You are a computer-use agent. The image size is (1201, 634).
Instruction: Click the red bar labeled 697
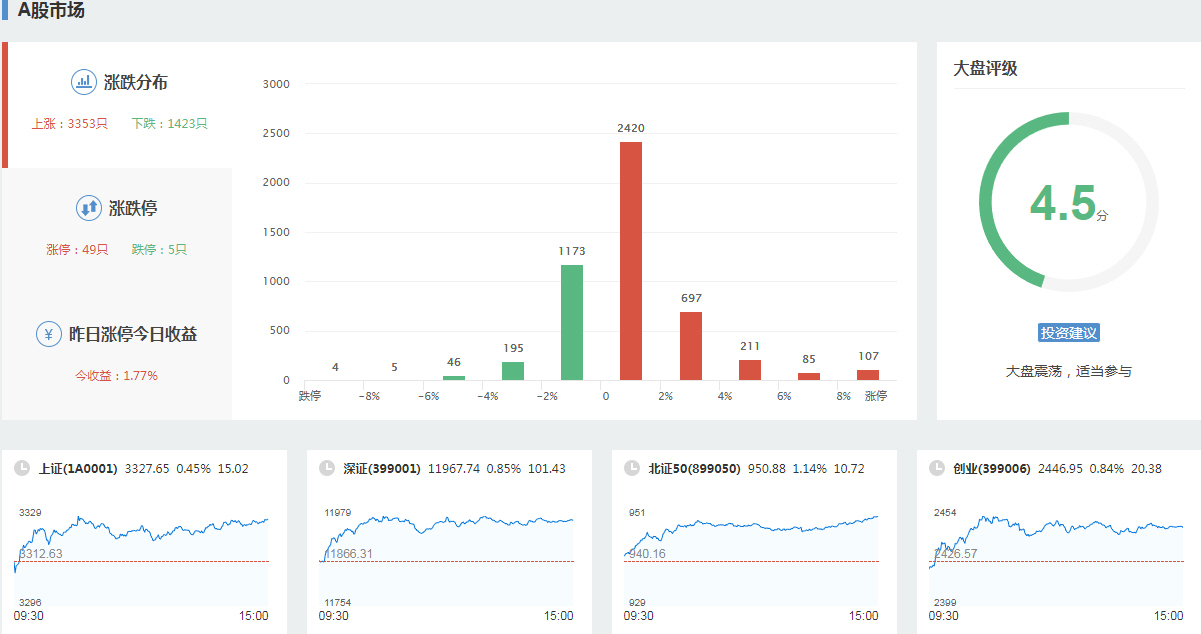(x=691, y=346)
